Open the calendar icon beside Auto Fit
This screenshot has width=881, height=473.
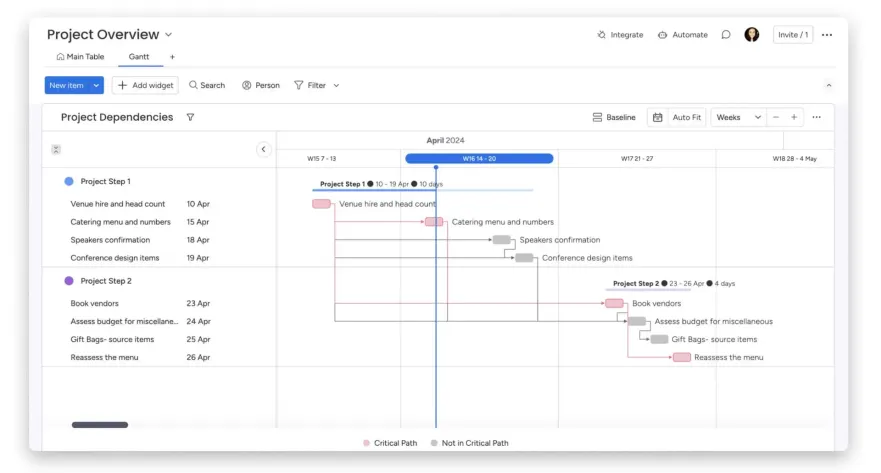(x=657, y=117)
